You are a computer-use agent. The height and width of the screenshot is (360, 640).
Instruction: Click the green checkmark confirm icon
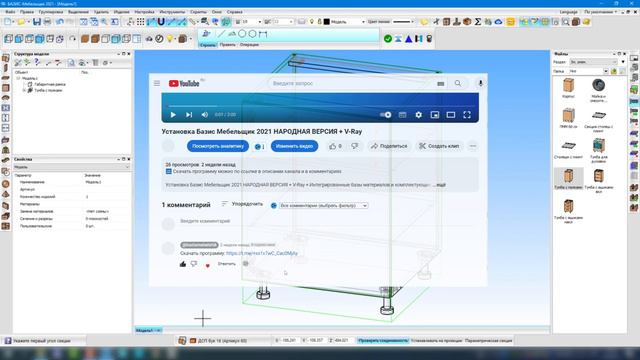[388, 39]
